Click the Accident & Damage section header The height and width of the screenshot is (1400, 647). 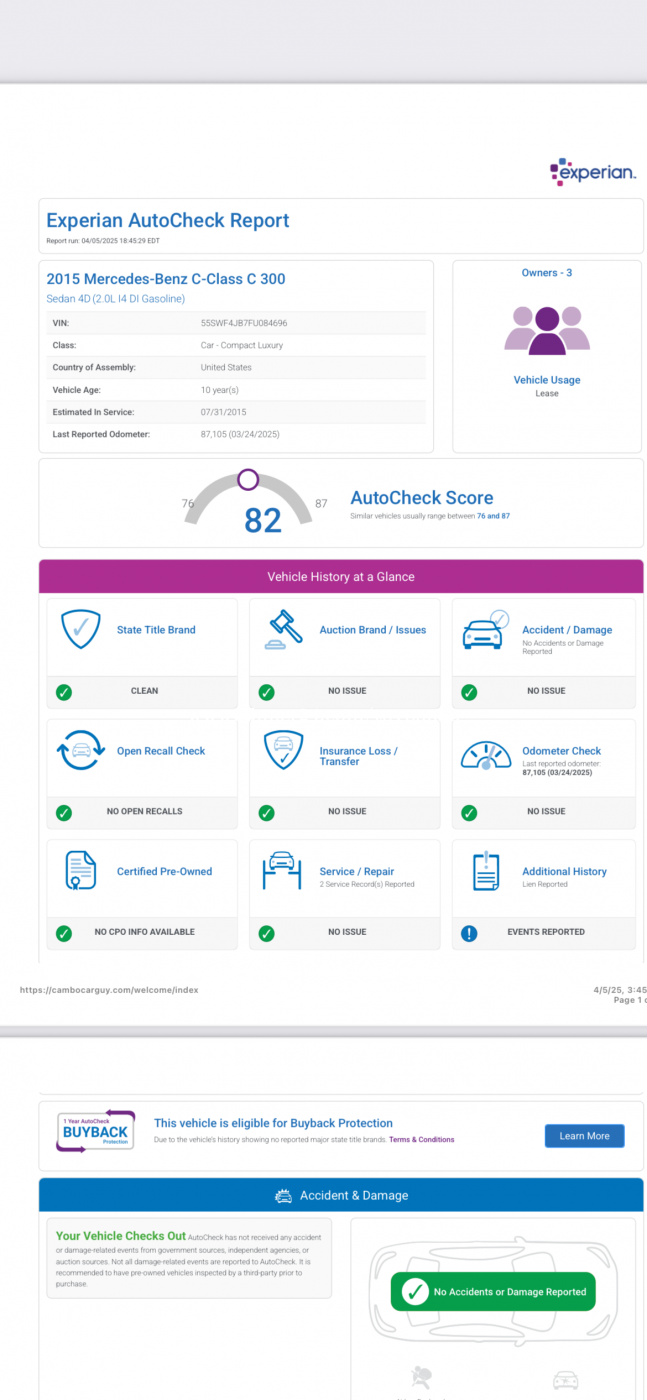(x=341, y=1196)
